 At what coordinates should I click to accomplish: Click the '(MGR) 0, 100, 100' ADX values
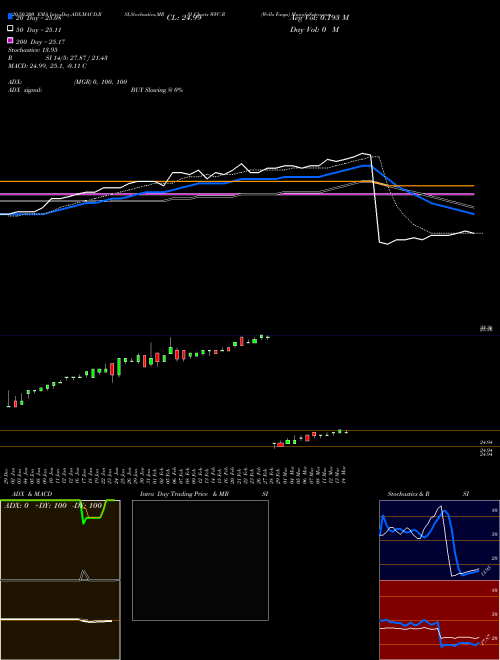(x=100, y=82)
